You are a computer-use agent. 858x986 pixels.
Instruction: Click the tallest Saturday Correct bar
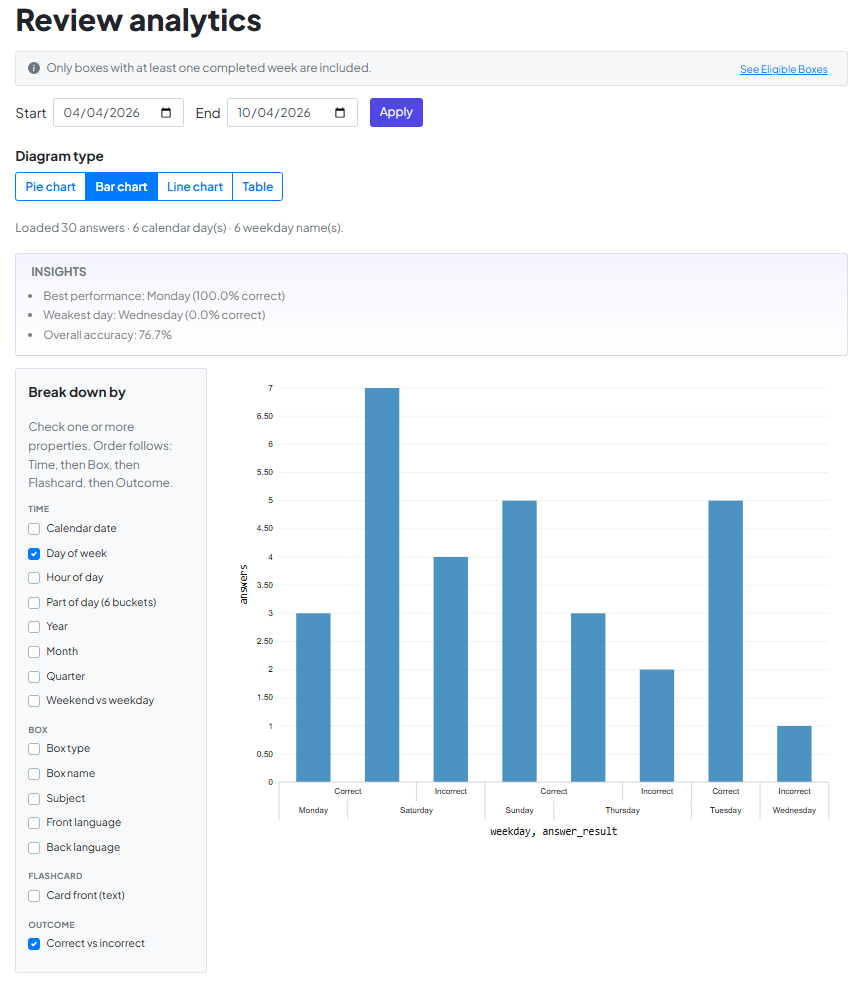(x=382, y=585)
